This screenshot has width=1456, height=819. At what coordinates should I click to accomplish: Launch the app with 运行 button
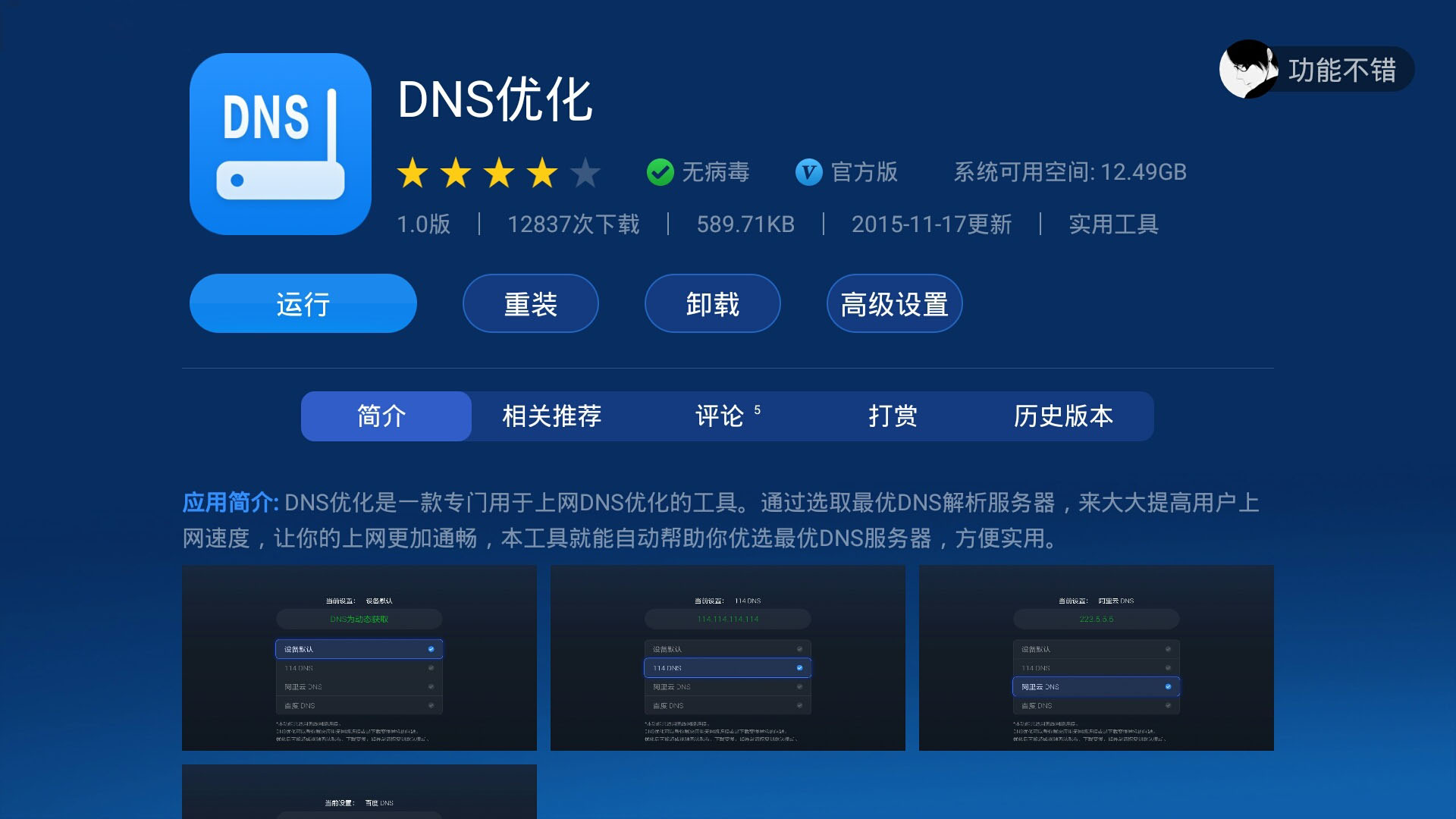coord(303,303)
